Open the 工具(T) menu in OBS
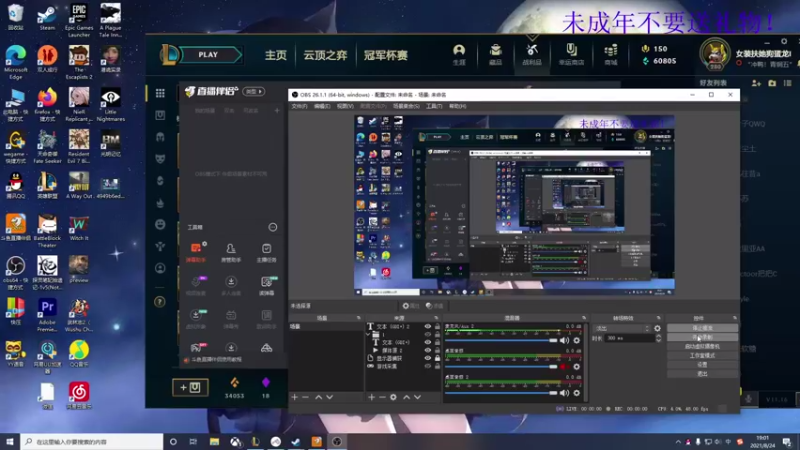Image resolution: width=800 pixels, height=450 pixels. (x=434, y=106)
